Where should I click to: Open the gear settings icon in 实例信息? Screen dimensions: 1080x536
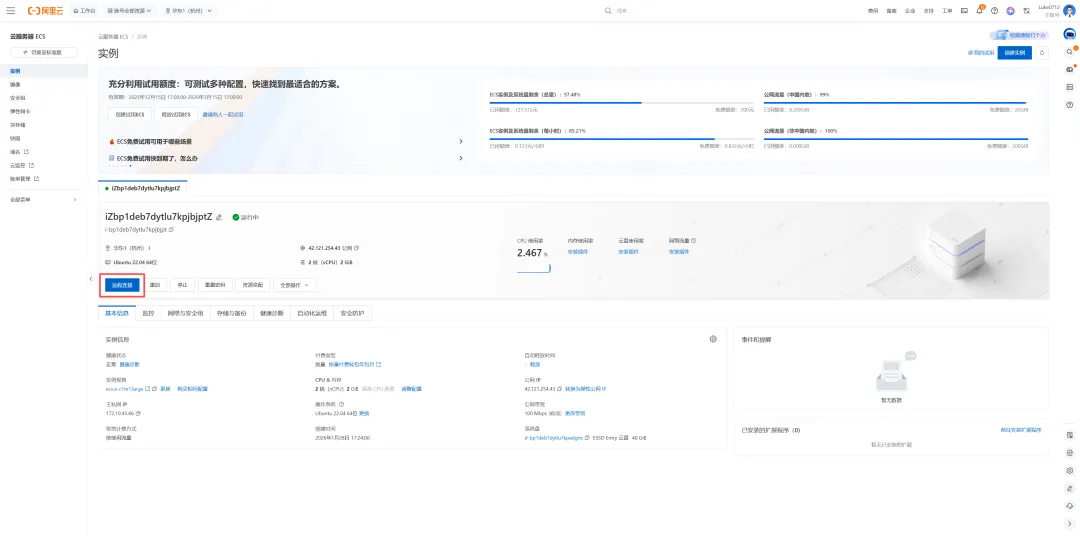[714, 339]
